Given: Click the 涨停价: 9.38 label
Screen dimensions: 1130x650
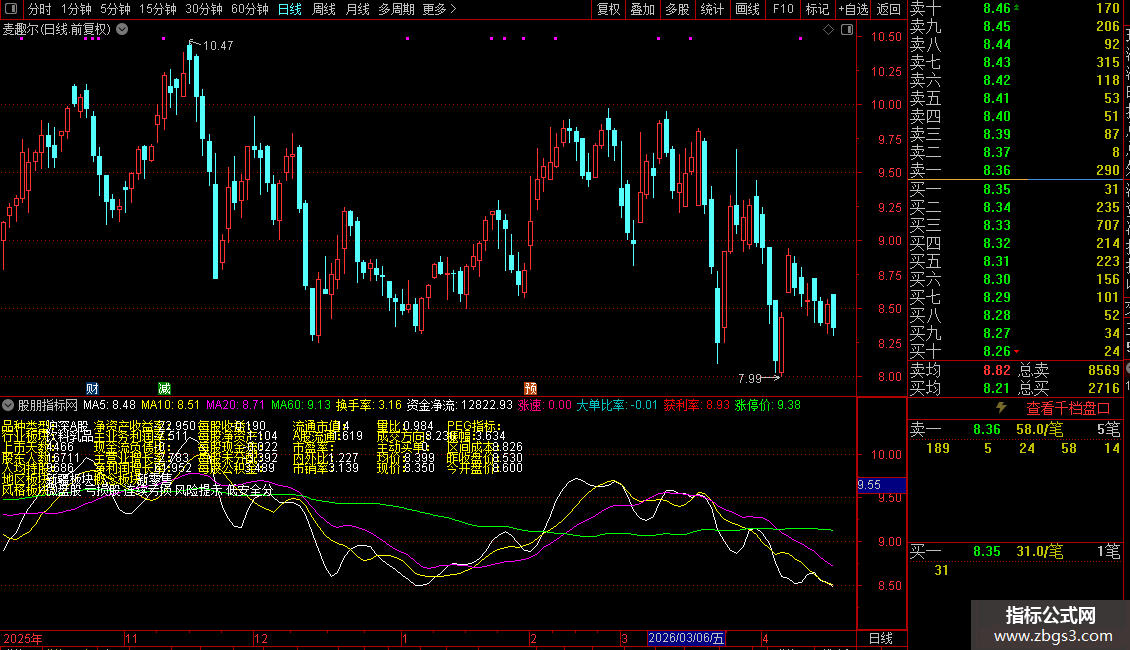Looking at the screenshot, I should pyautogui.click(x=768, y=405).
